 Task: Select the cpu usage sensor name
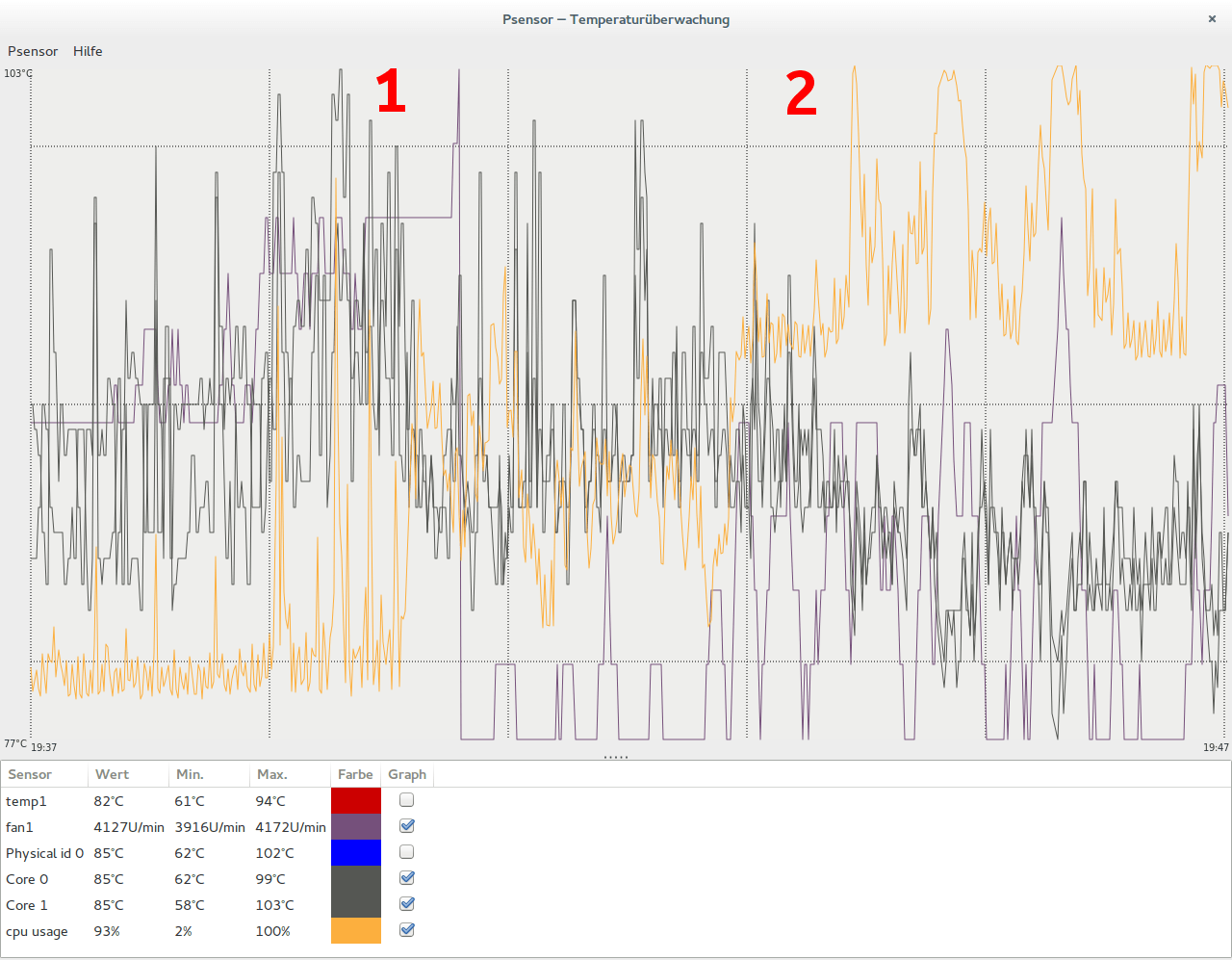tap(37, 931)
